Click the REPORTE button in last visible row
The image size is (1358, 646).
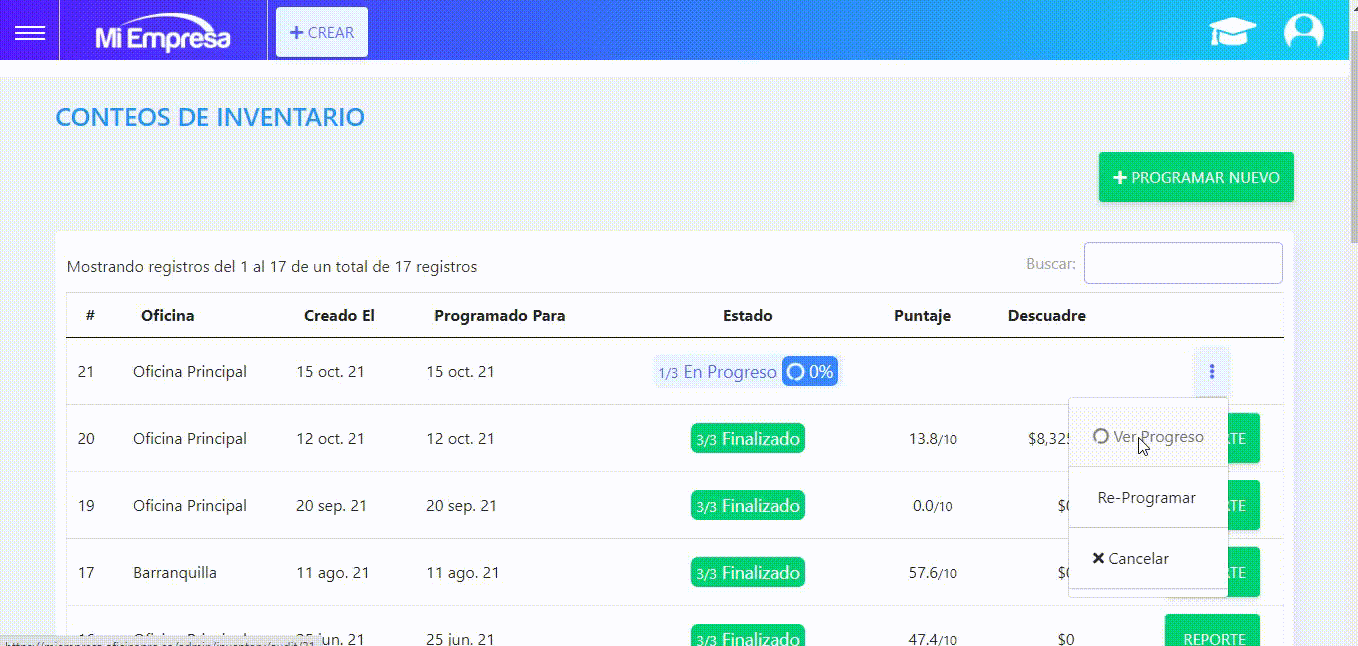[x=1213, y=635]
